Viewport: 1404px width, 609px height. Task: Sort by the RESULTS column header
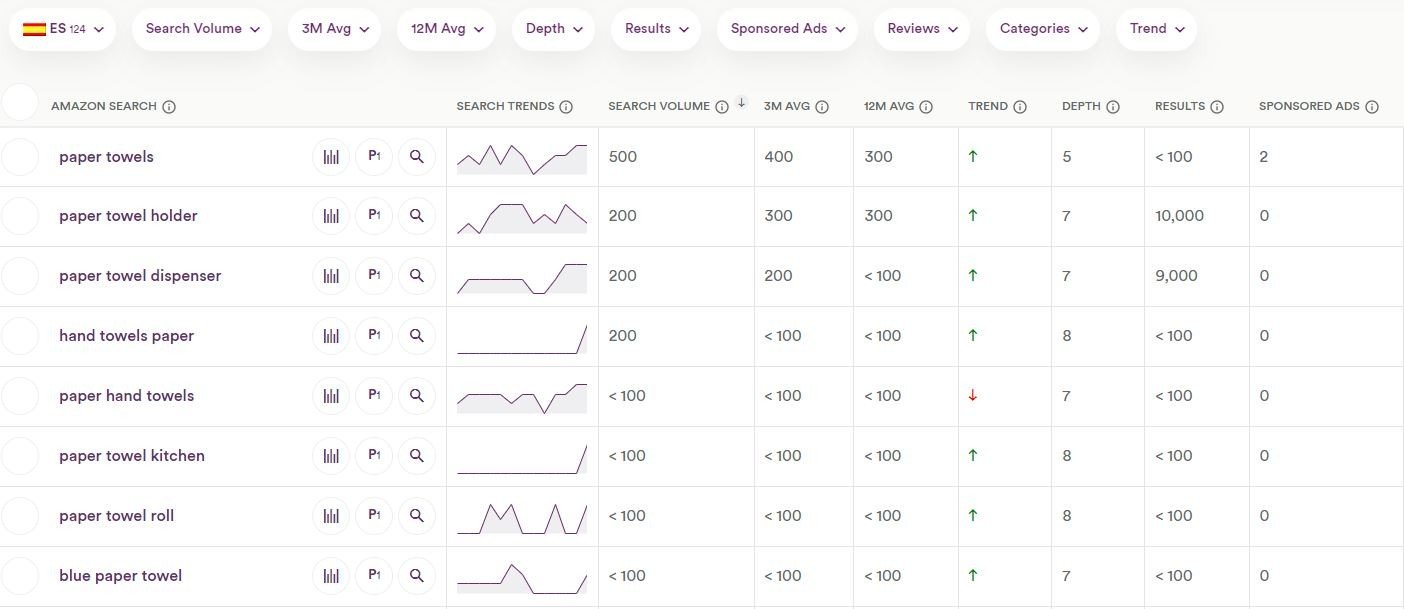[1180, 106]
